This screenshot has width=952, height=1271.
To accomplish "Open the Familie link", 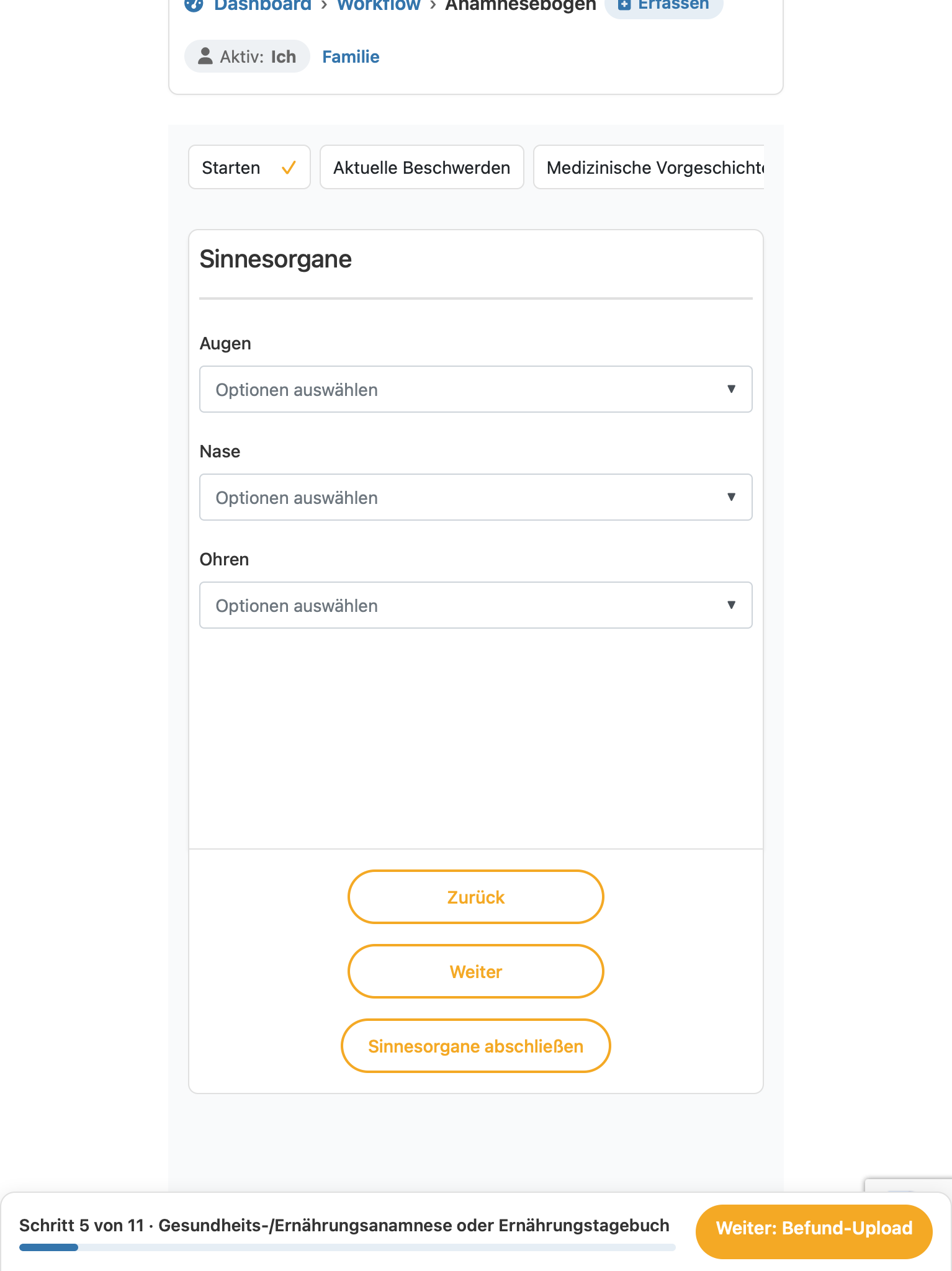I will click(351, 56).
